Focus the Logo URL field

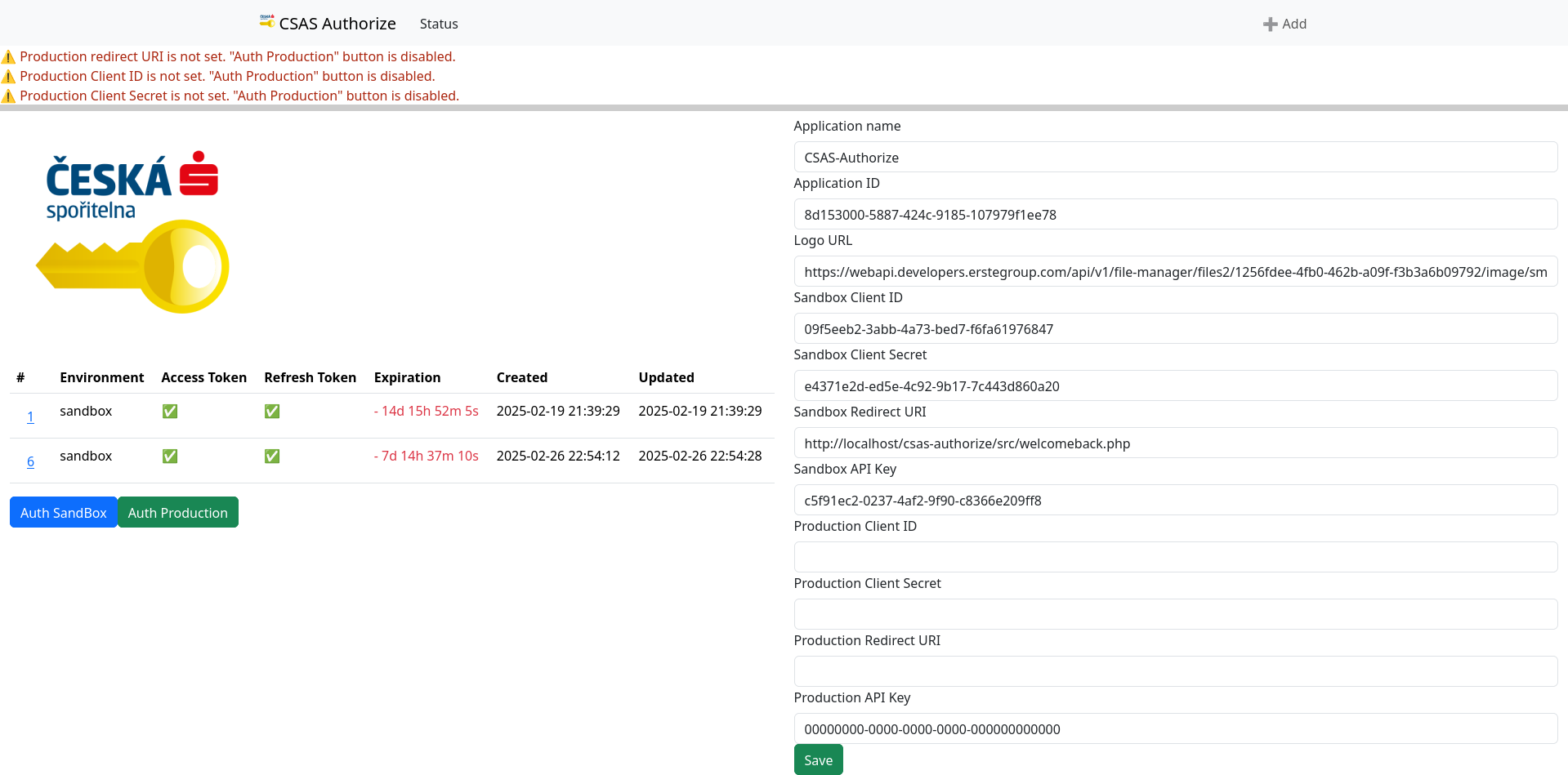pyautogui.click(x=1175, y=271)
